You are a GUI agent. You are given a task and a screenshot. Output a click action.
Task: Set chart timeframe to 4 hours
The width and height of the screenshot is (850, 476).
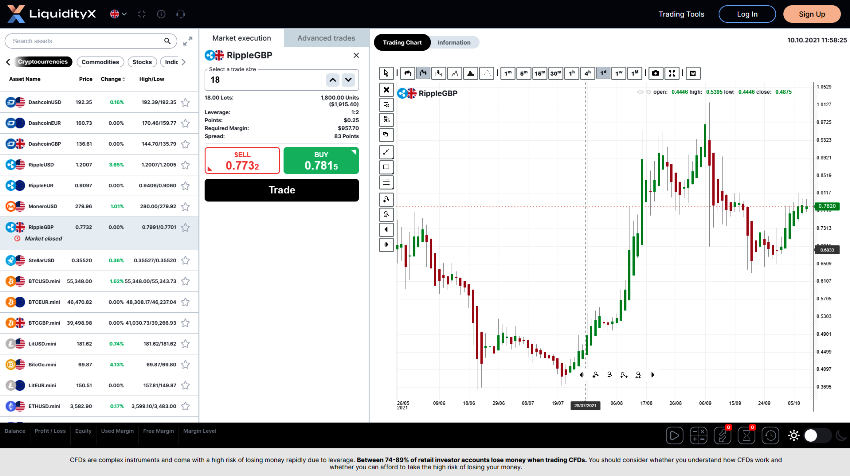tap(587, 73)
